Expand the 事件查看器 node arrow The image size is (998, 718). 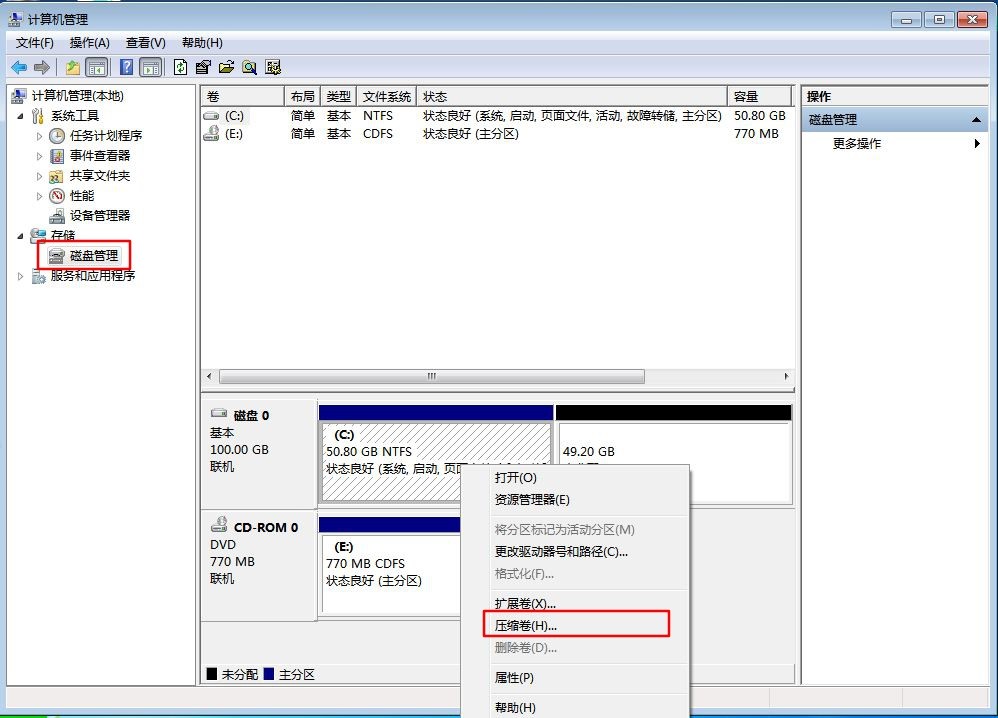tap(39, 156)
